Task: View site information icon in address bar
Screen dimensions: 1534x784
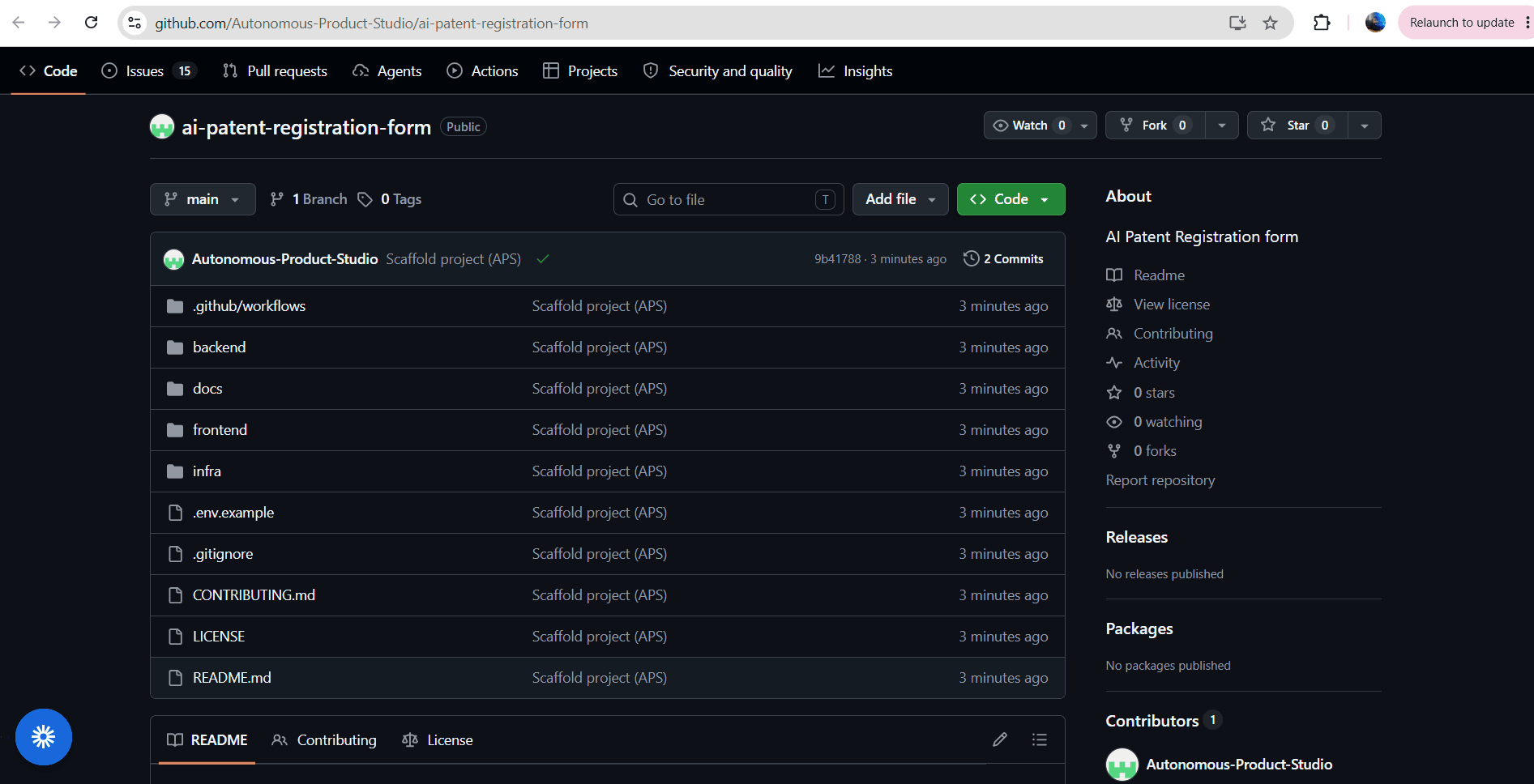Action: pos(135,23)
